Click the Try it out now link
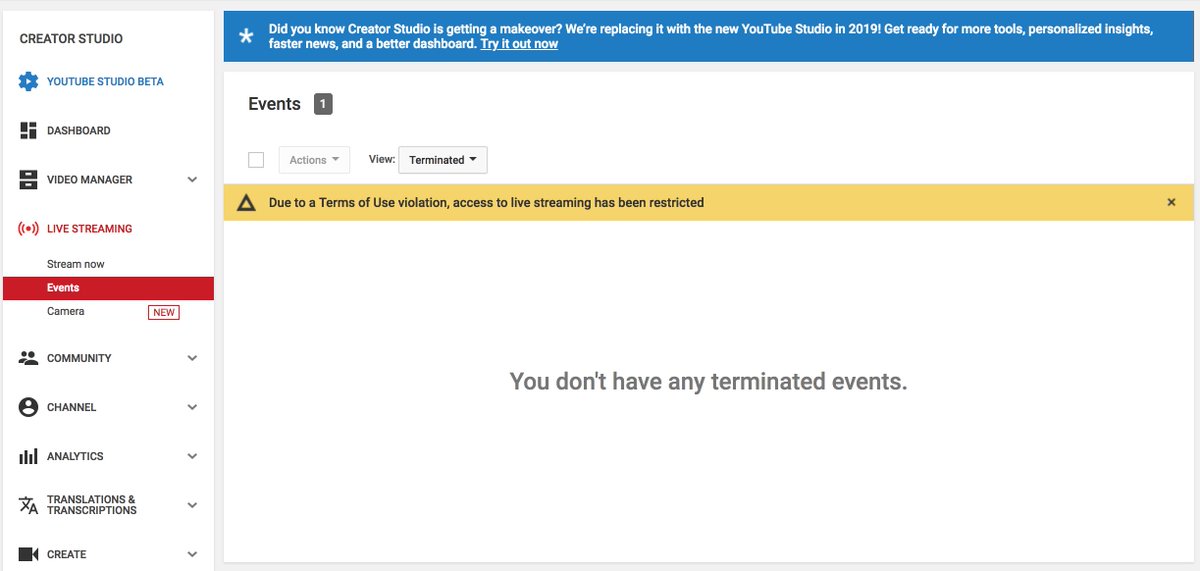 tap(519, 44)
